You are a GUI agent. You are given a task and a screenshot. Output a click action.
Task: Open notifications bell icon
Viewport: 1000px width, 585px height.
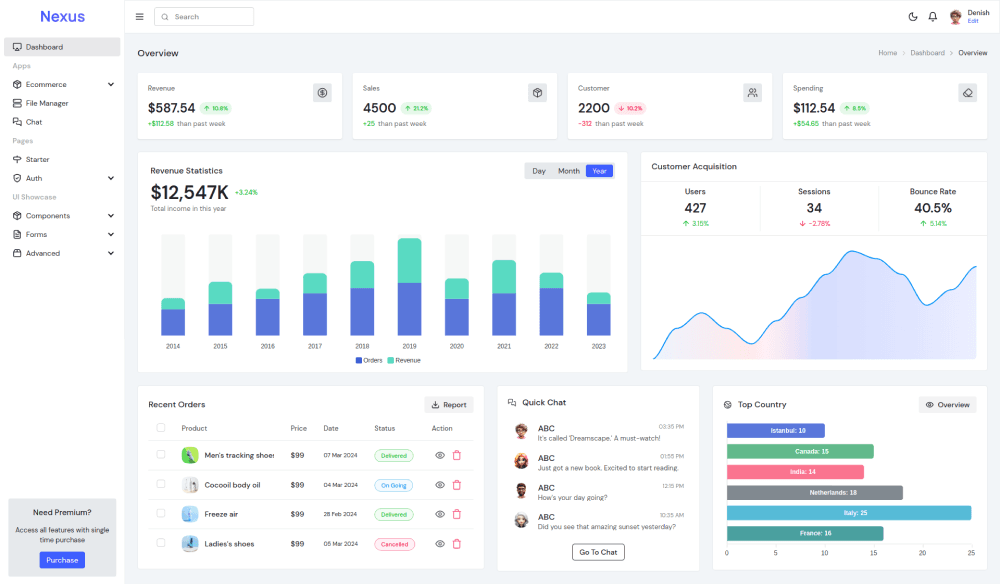click(932, 17)
